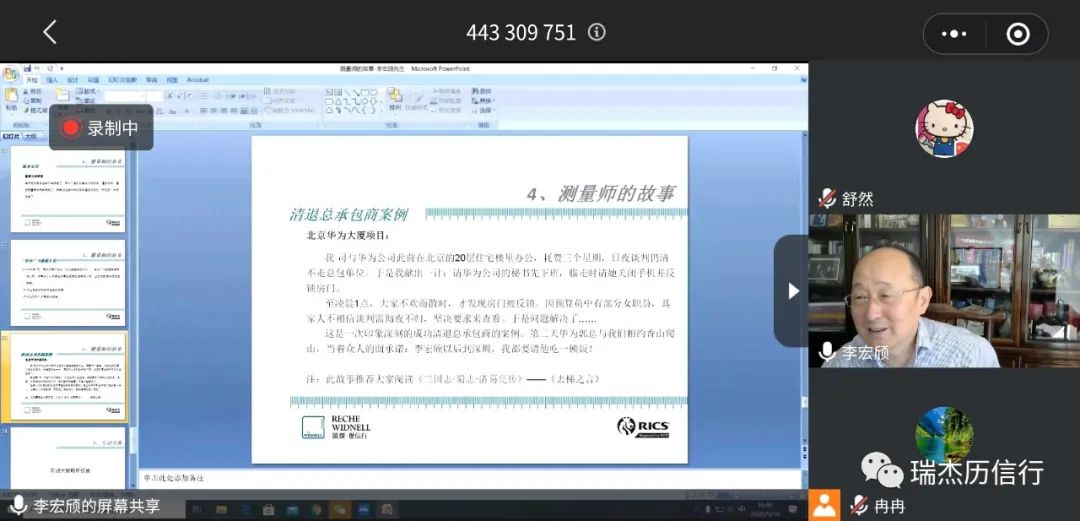Image resolution: width=1080 pixels, height=521 pixels.
Task: Toggle 舒然's muted microphone
Action: tap(827, 198)
